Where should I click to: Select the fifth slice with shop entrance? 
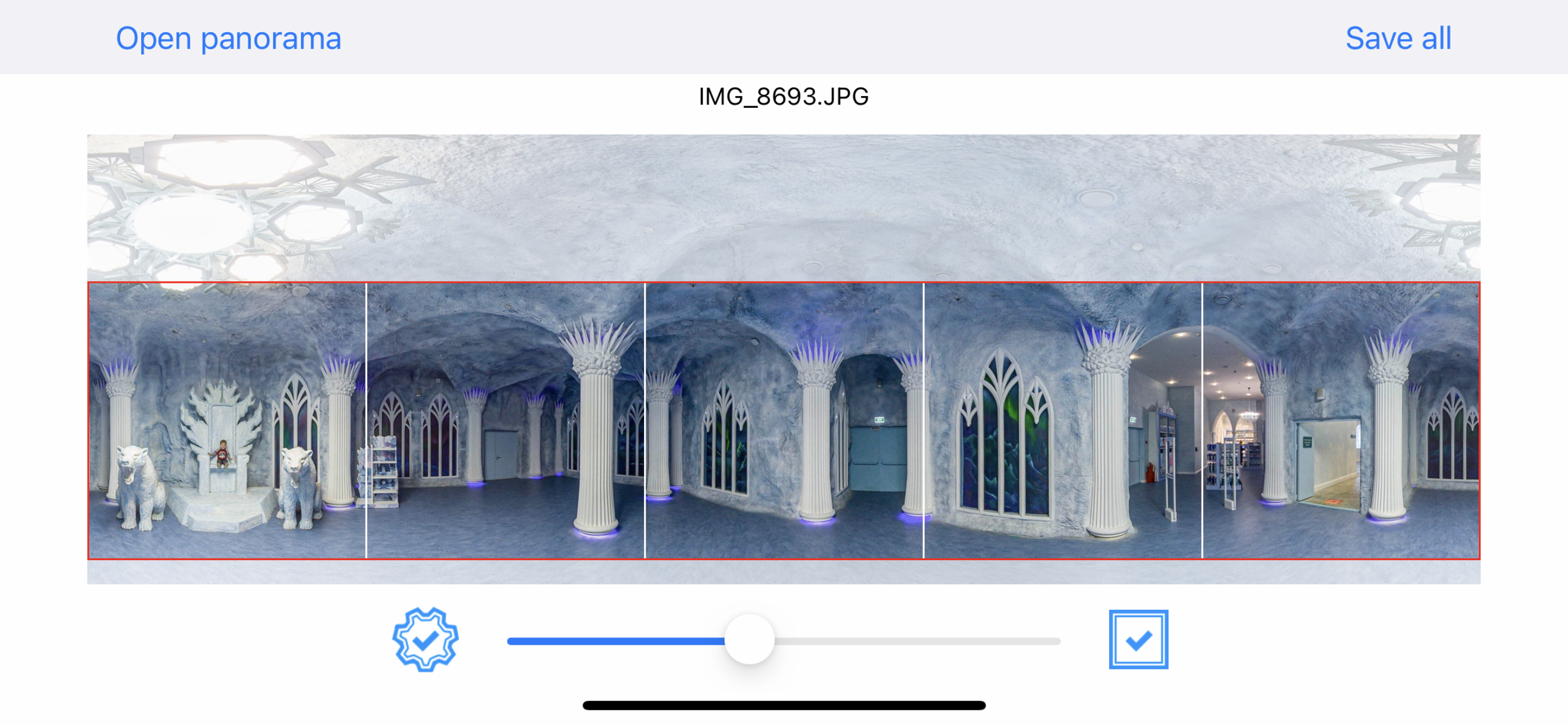[1341, 421]
